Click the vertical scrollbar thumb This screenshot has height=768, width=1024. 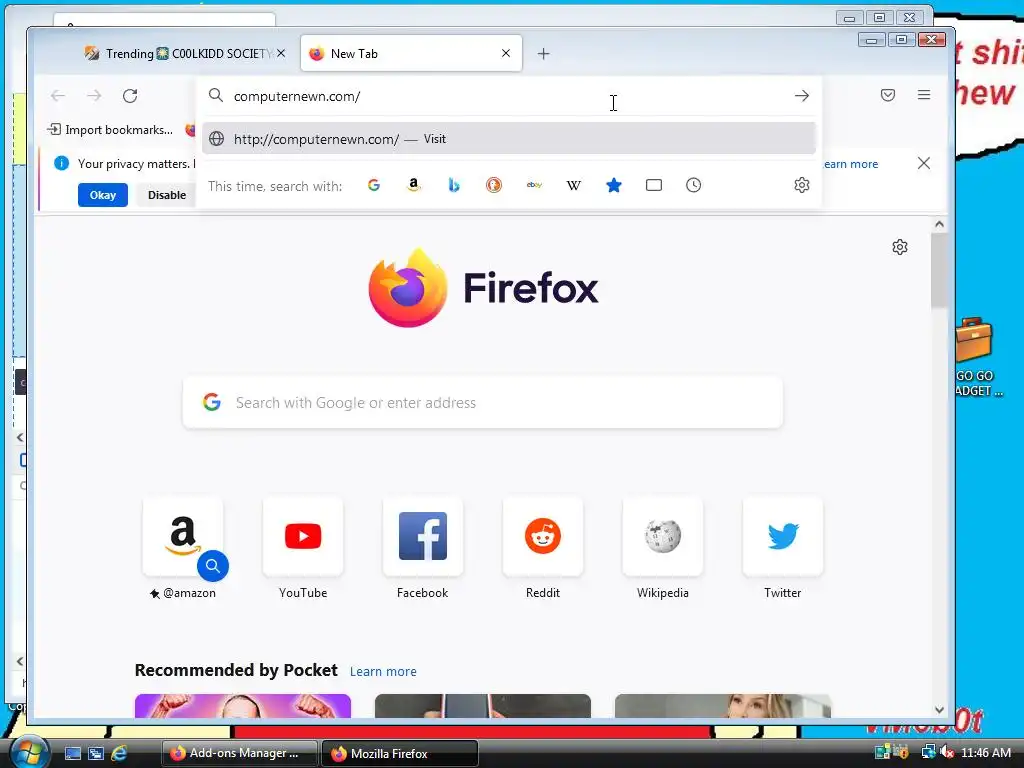tap(939, 270)
